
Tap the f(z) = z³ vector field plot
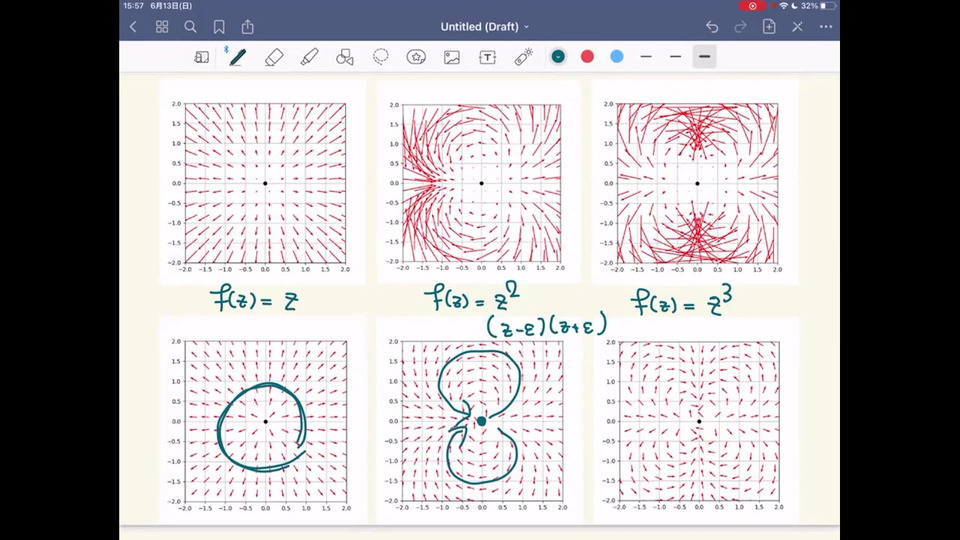[x=695, y=182]
